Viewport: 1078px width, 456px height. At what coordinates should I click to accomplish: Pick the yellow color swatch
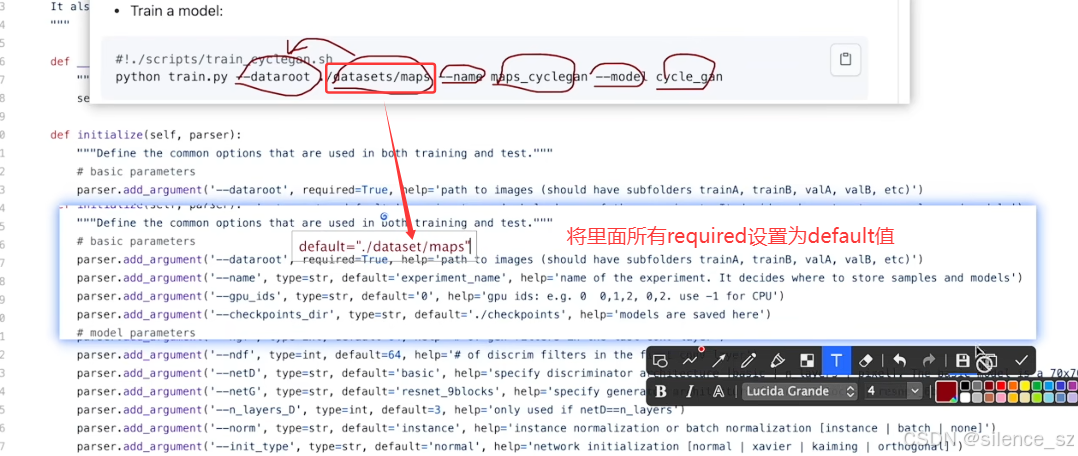[x=1025, y=386]
